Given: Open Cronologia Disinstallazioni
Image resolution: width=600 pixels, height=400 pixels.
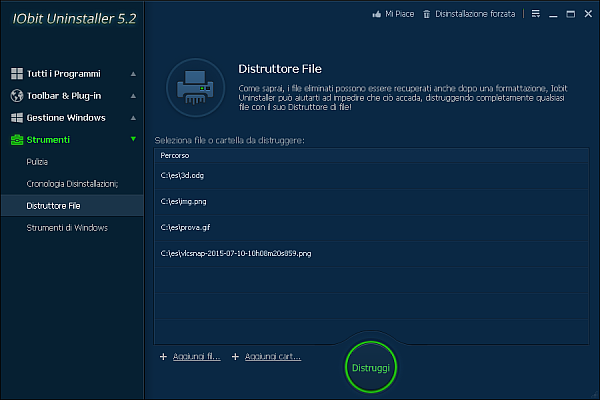Looking at the screenshot, I should (x=72, y=184).
